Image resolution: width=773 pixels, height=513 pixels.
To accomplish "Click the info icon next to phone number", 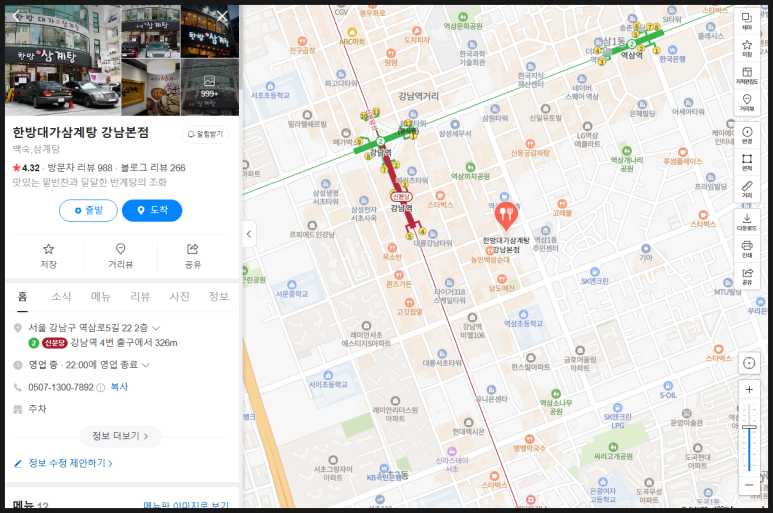I will tap(101, 387).
